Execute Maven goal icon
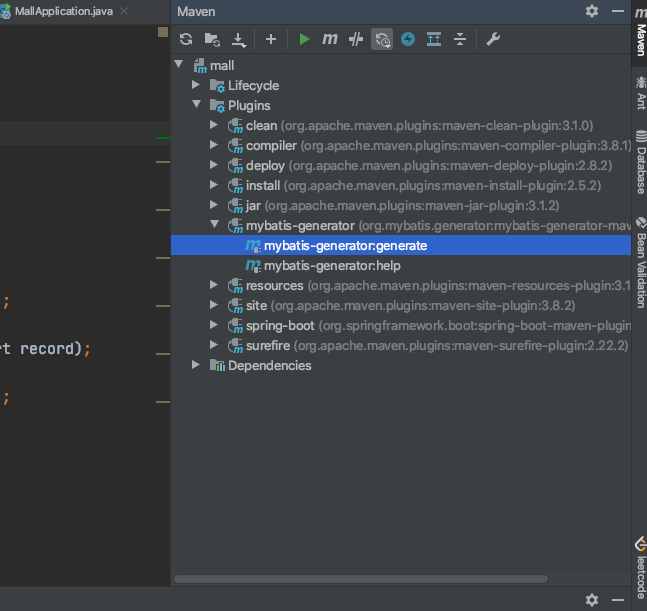Screen dimensions: 647x611 point(330,39)
